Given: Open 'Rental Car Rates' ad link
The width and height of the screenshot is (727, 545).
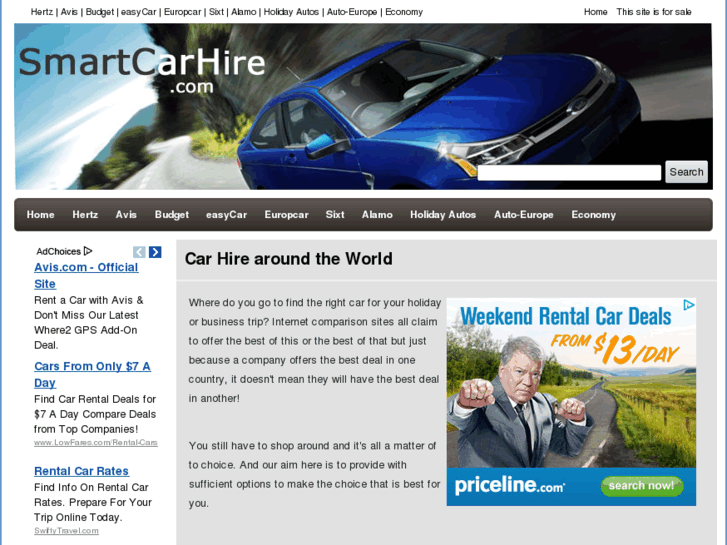Looking at the screenshot, I should pos(82,471).
